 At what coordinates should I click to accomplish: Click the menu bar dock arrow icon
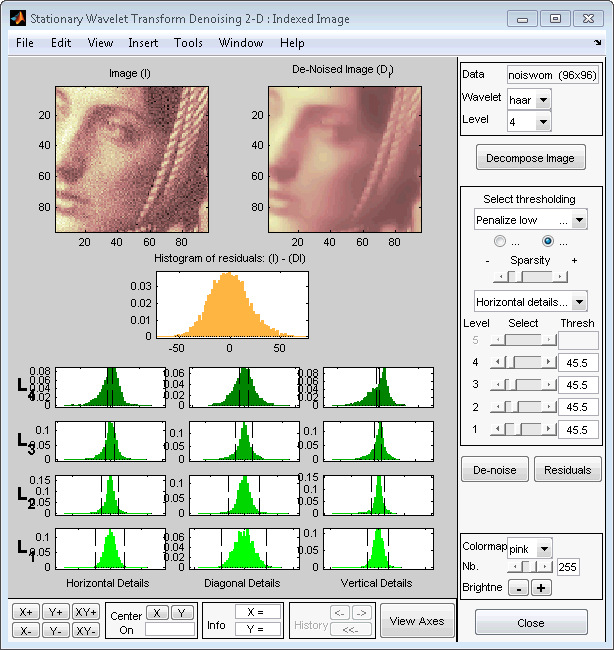[598, 44]
